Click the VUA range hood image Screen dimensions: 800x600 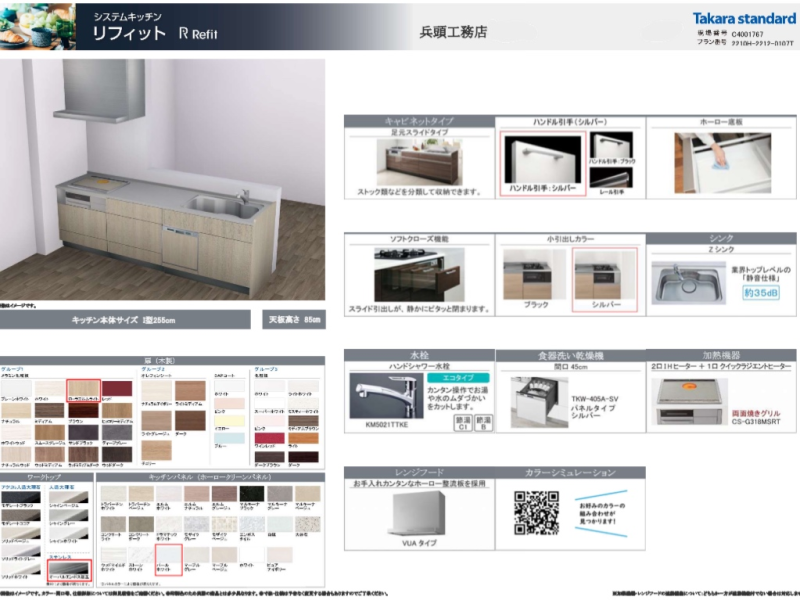click(x=418, y=513)
